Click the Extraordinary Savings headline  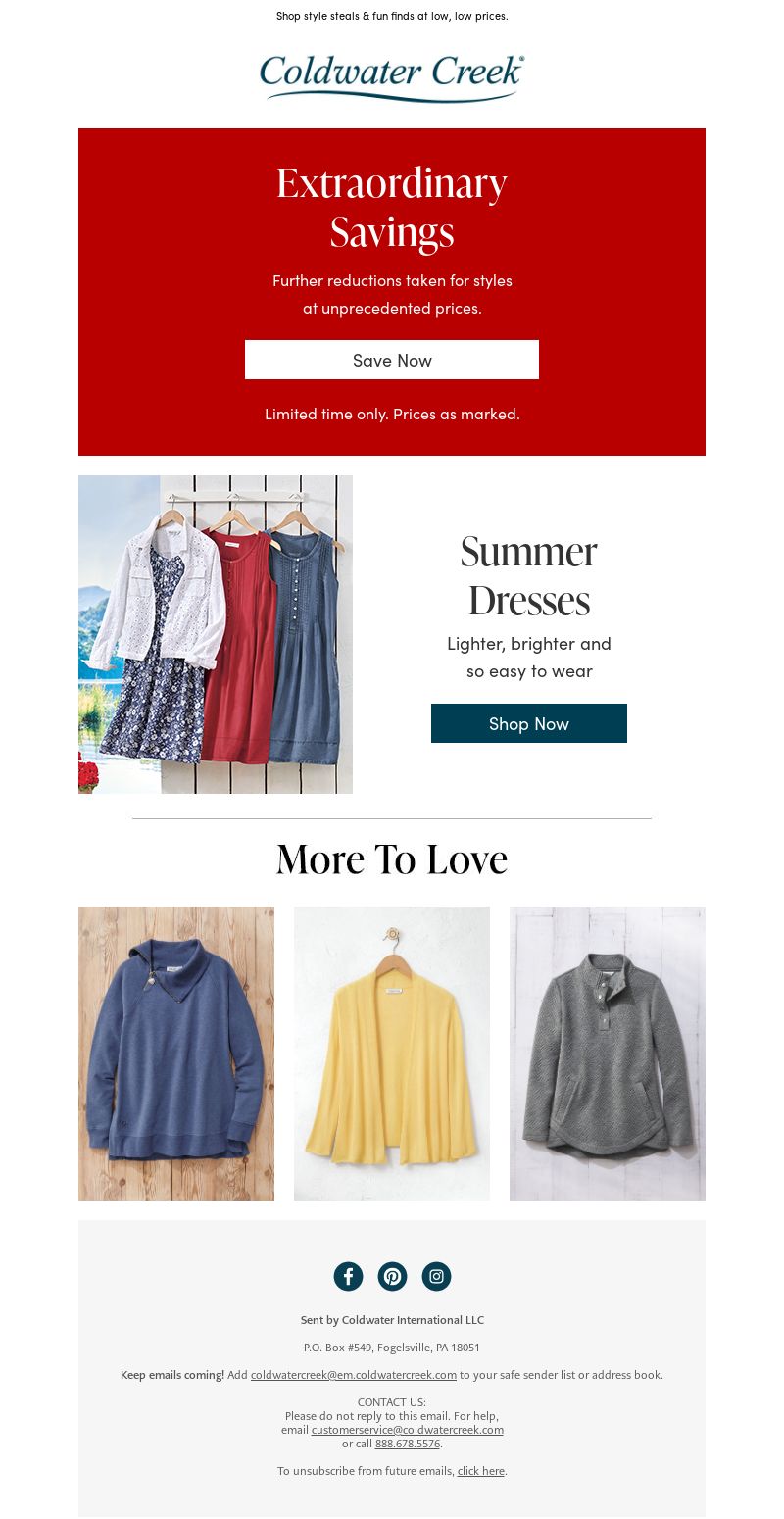pyautogui.click(x=392, y=208)
